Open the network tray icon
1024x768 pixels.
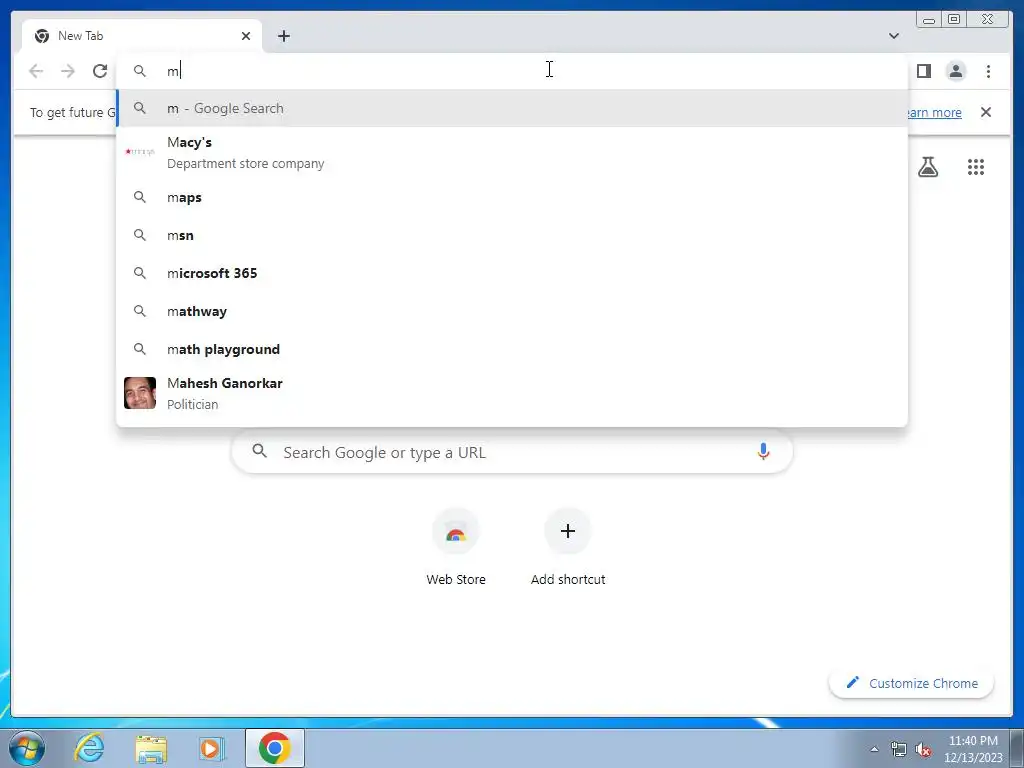click(899, 749)
